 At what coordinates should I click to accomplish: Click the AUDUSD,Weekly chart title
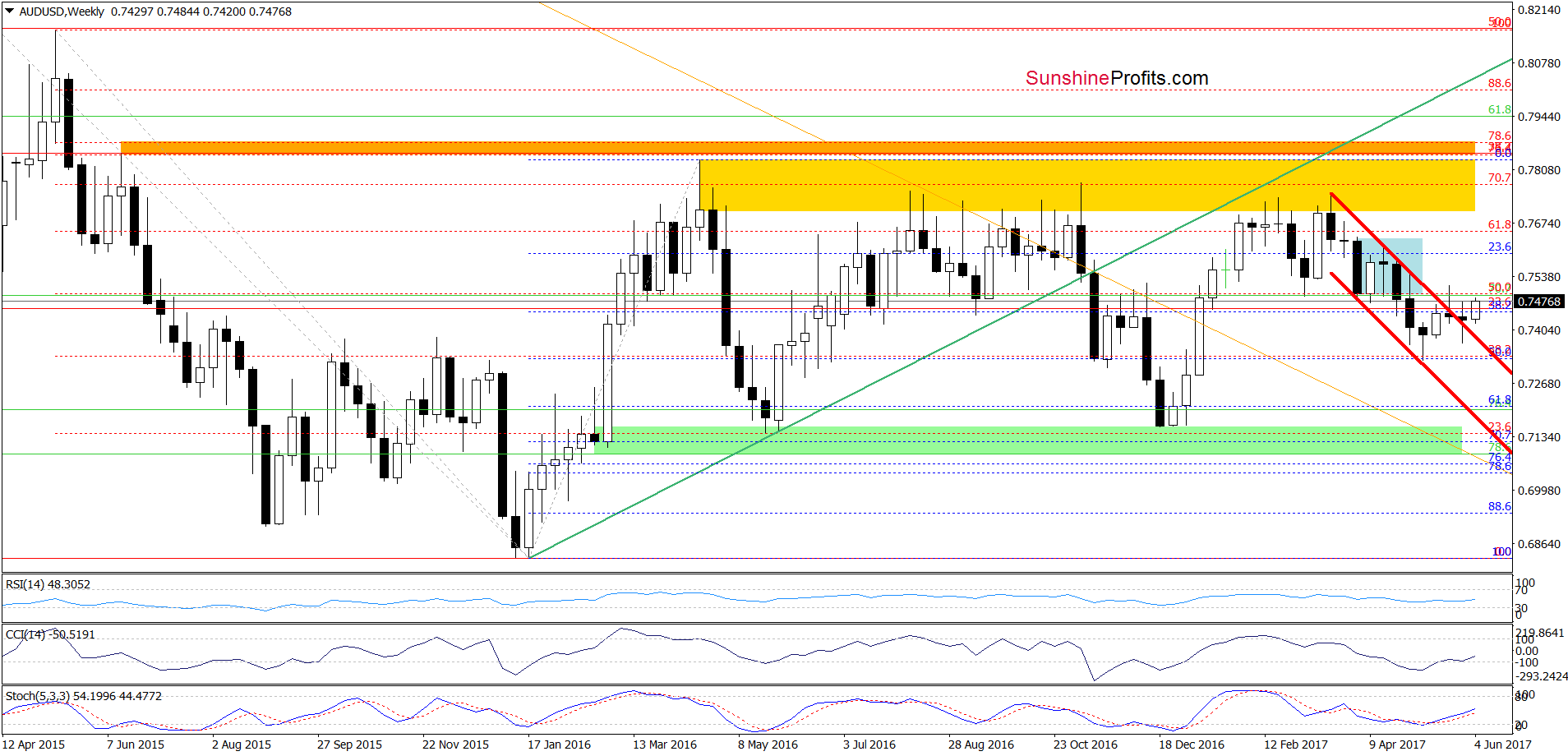62,12
